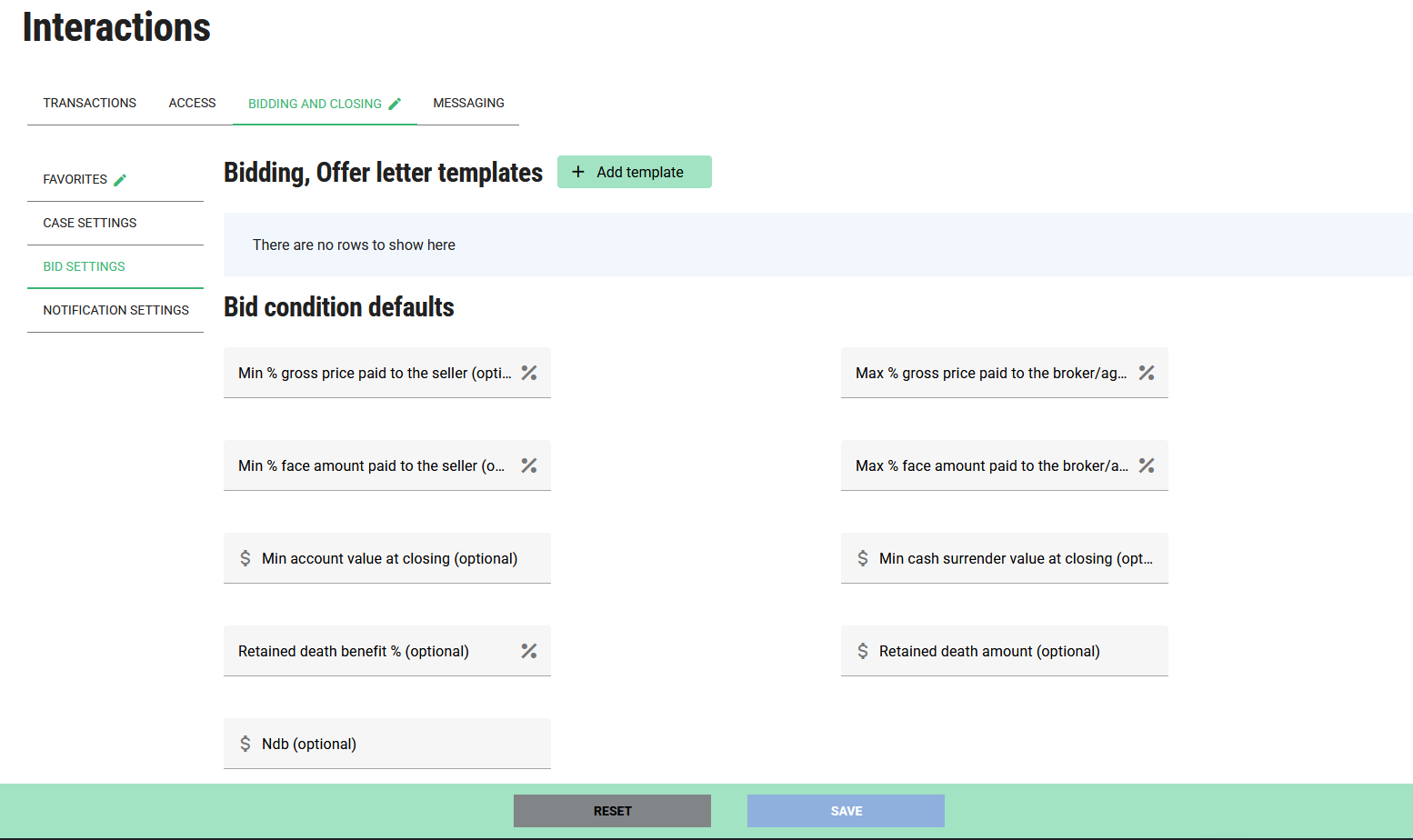Click dollar icon in Ndb field
1413x840 pixels.
246,744
